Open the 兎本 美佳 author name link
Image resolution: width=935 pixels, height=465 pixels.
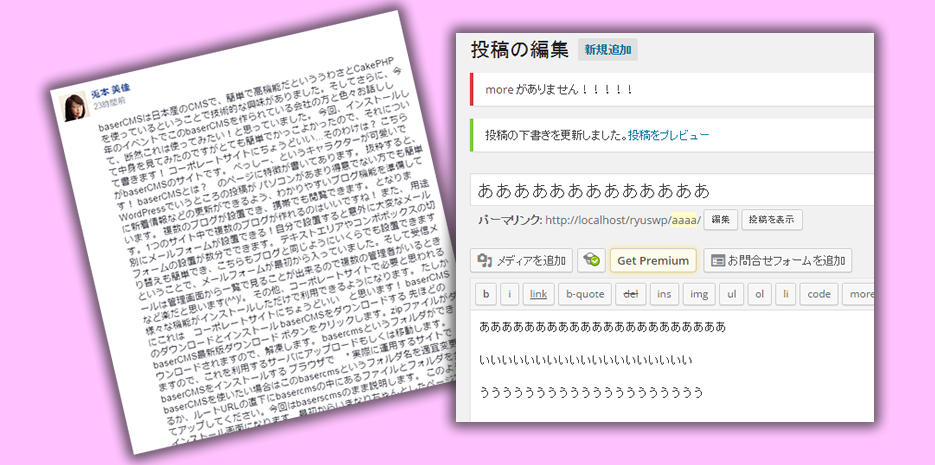point(110,91)
